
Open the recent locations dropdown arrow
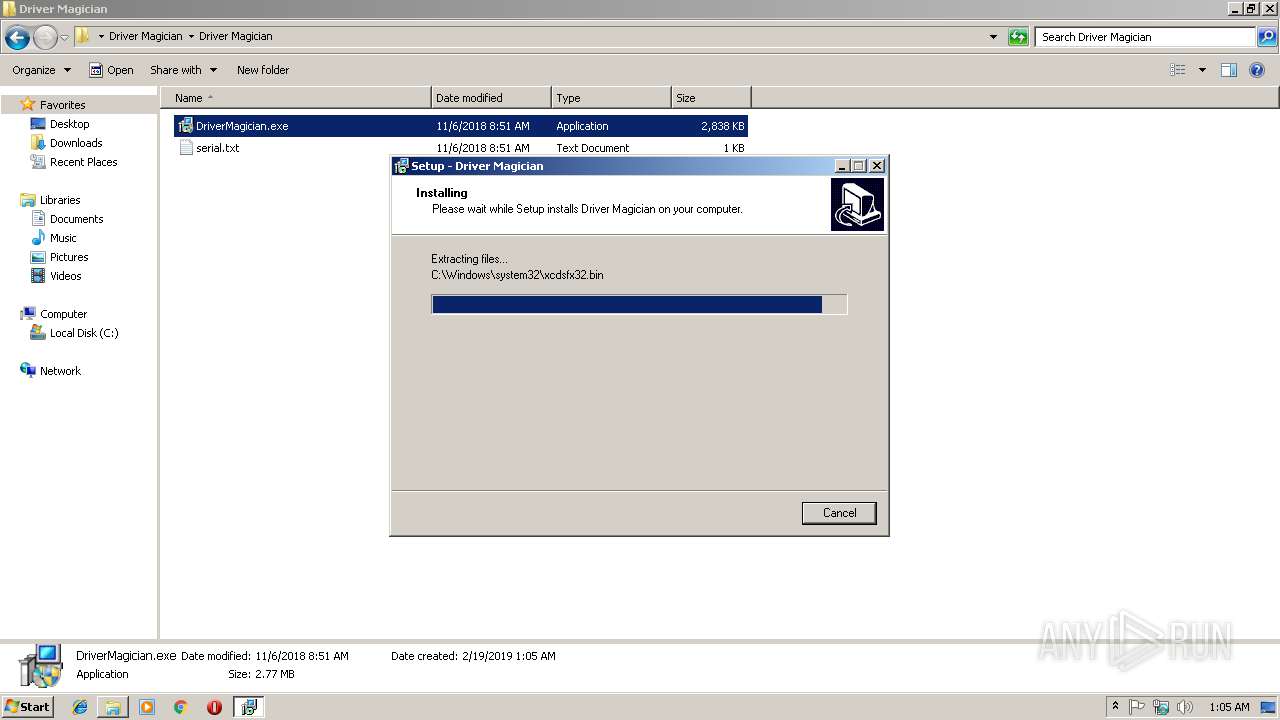pyautogui.click(x=64, y=38)
